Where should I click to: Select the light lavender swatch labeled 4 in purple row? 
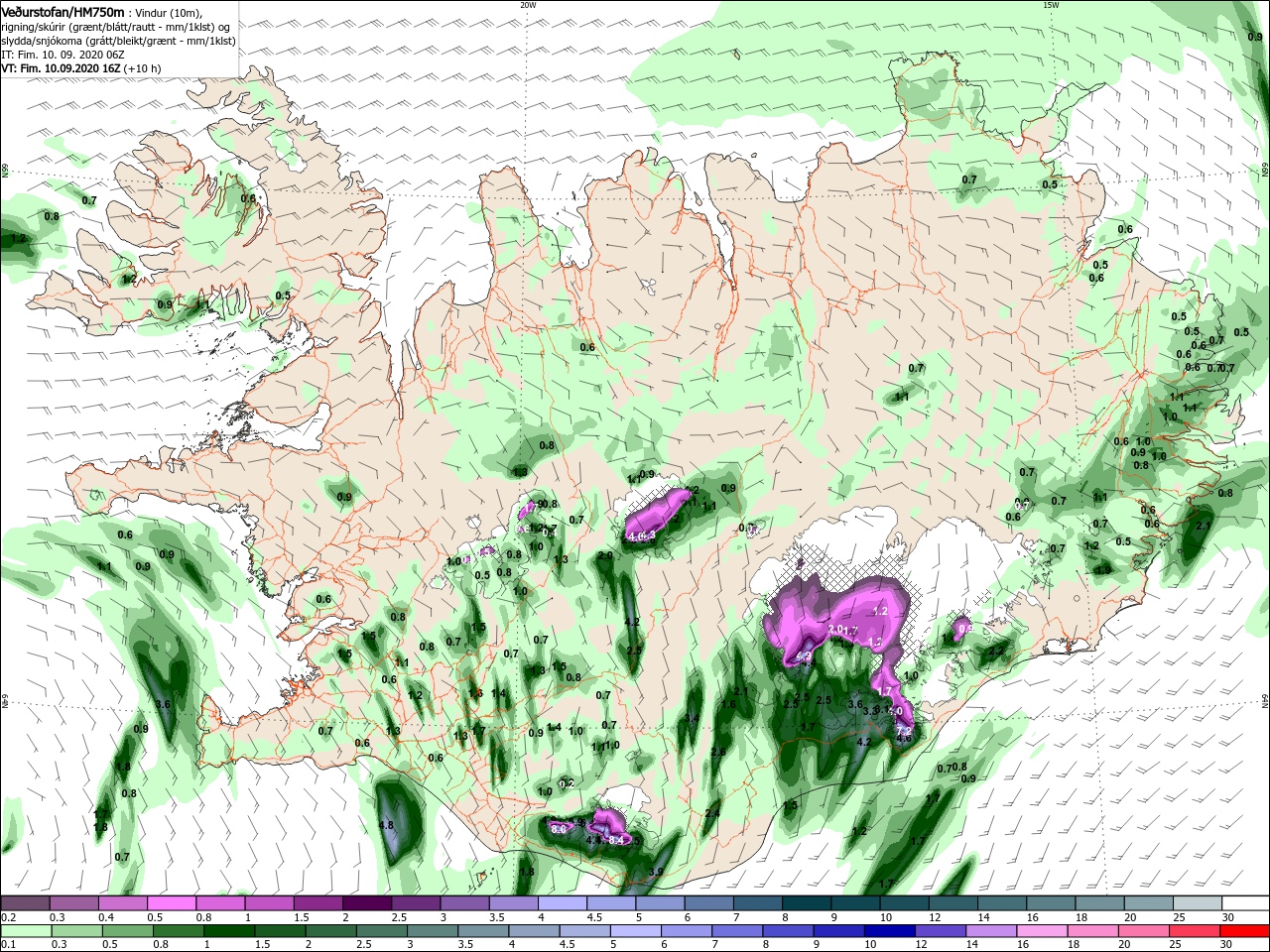point(562,903)
